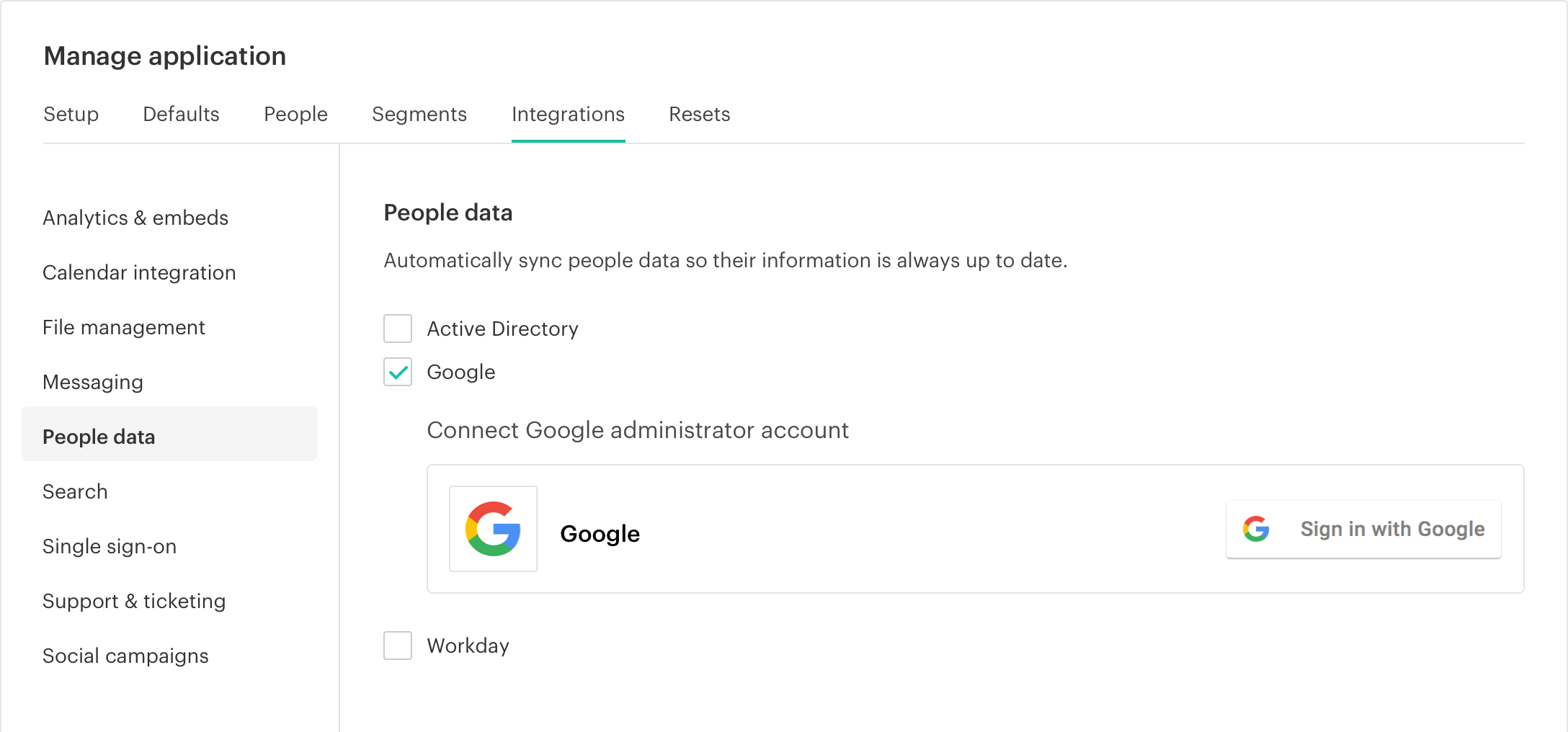Open Search integration settings

(x=75, y=491)
